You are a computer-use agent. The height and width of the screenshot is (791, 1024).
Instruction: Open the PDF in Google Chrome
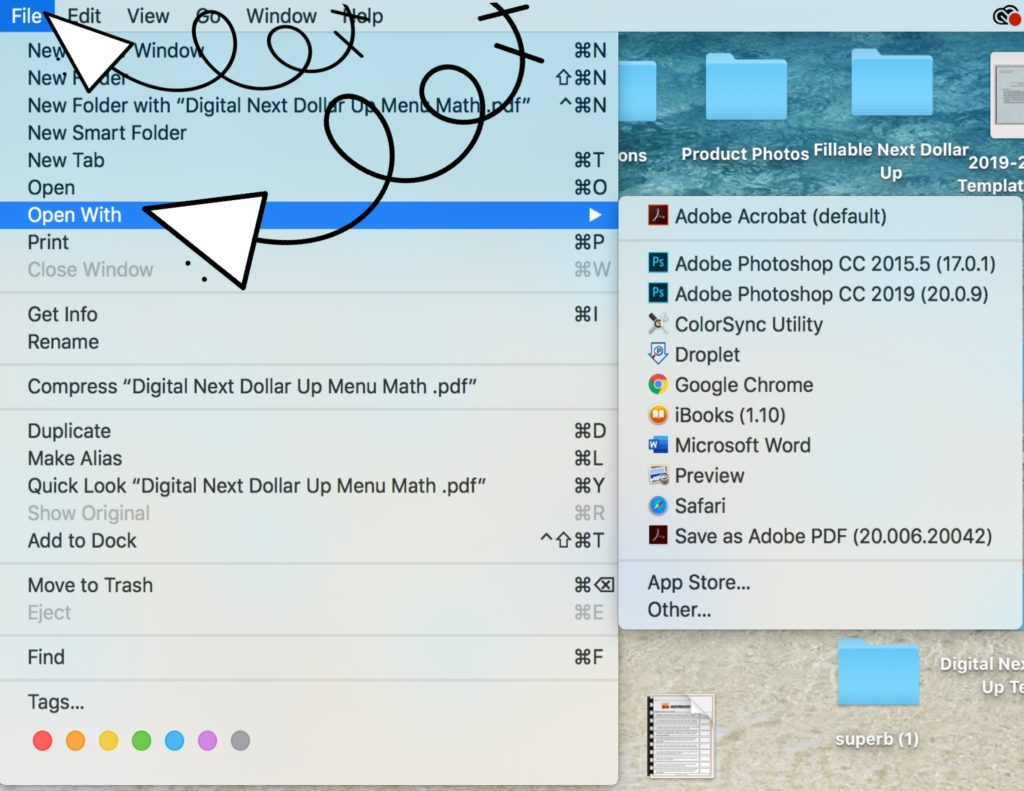click(740, 384)
